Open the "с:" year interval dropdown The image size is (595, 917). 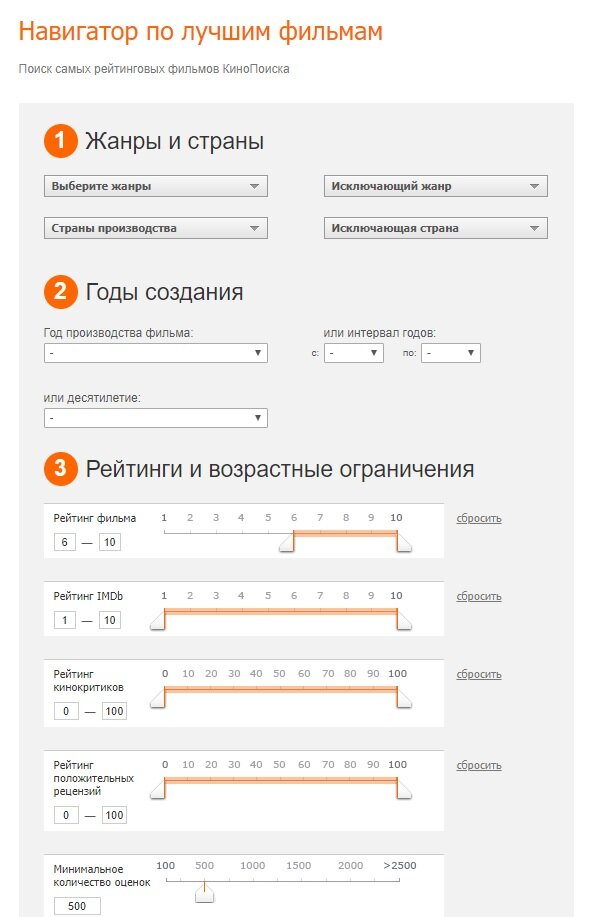[352, 352]
